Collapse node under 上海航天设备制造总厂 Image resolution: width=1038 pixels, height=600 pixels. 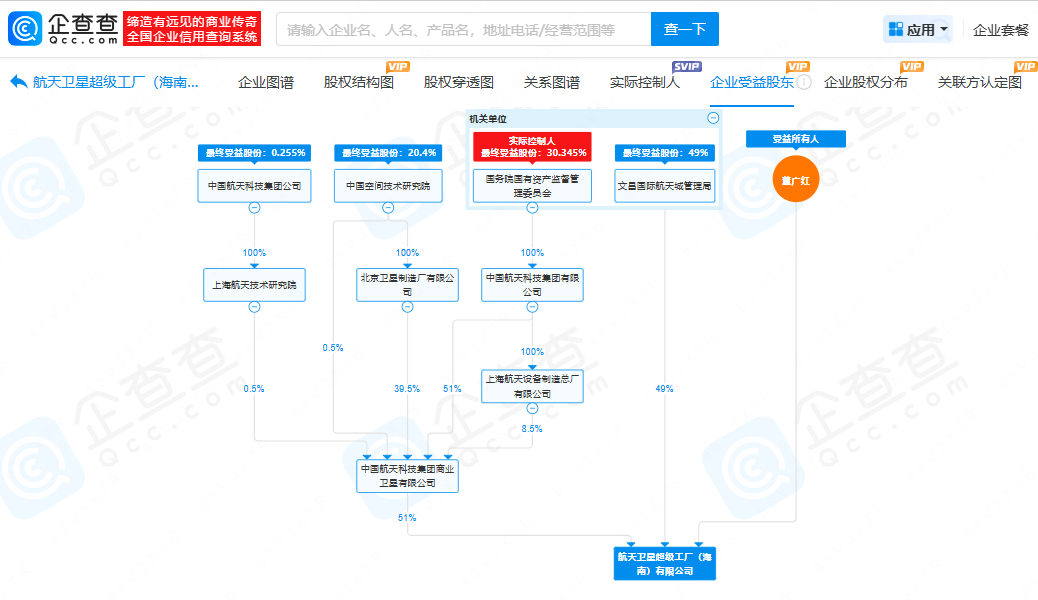click(x=532, y=409)
